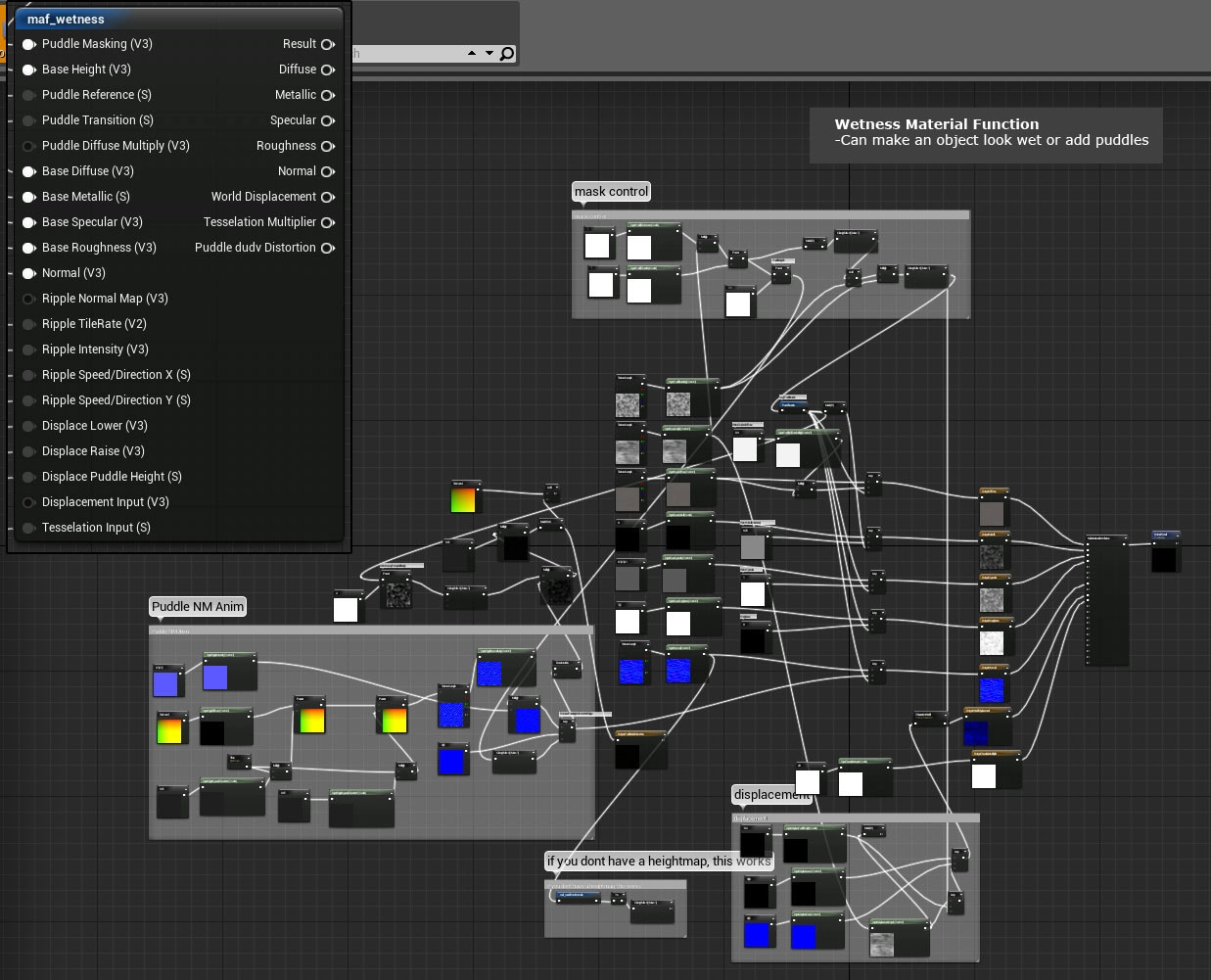
Task: Click the Puddle dudv Distortion output pin
Action: coord(327,248)
